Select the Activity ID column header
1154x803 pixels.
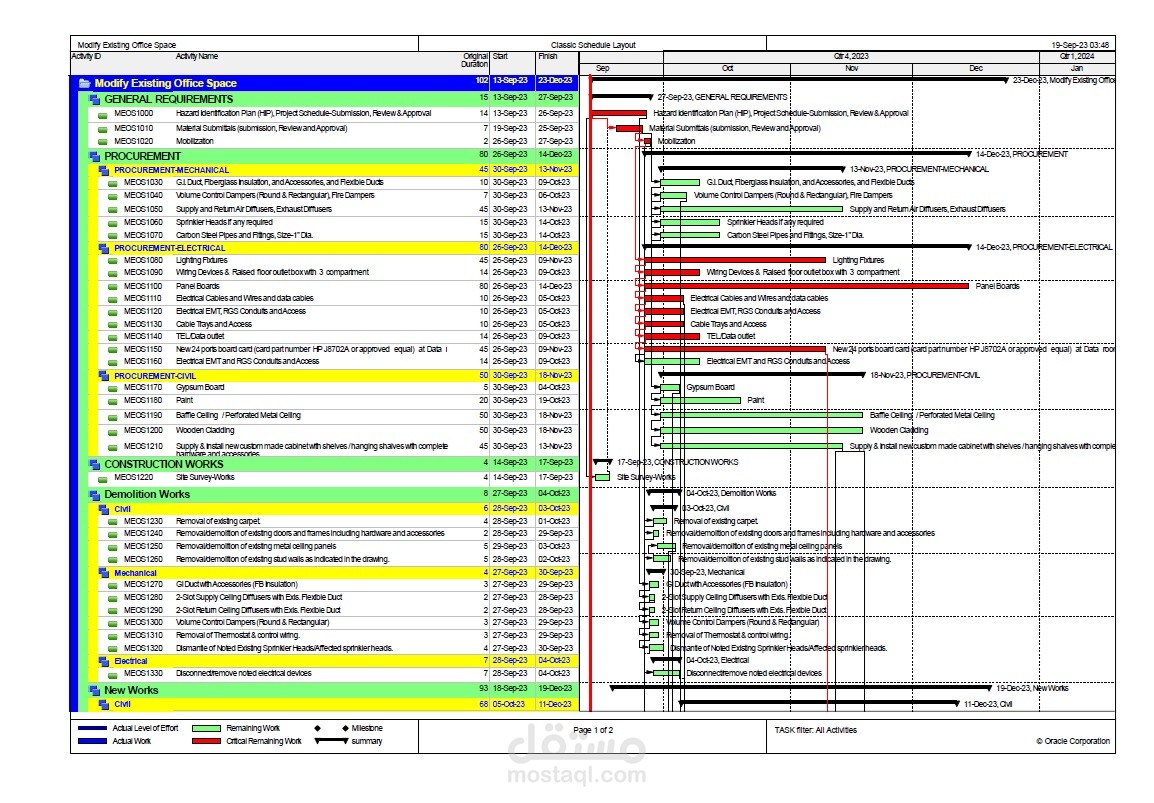[x=86, y=56]
